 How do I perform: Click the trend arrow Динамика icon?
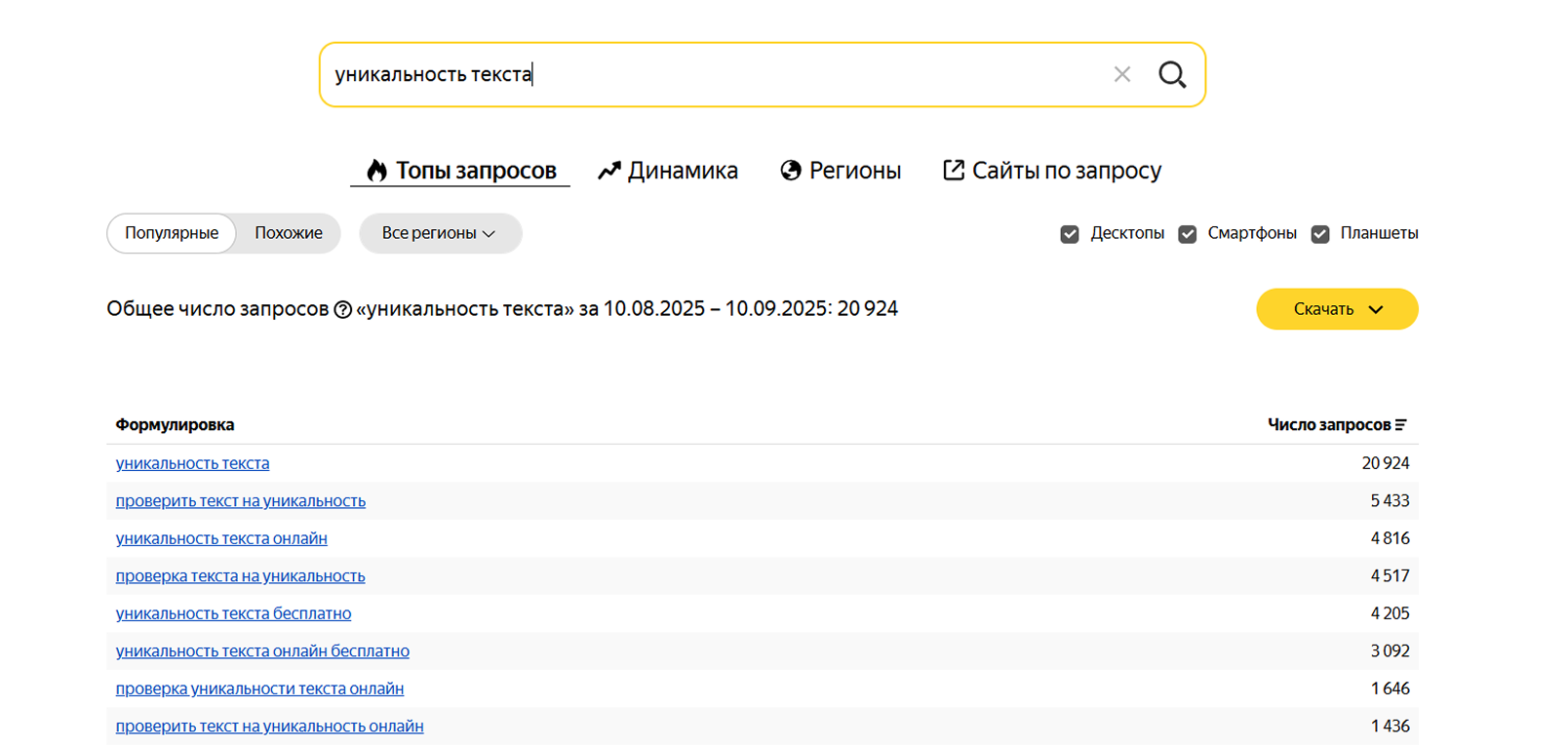609,171
